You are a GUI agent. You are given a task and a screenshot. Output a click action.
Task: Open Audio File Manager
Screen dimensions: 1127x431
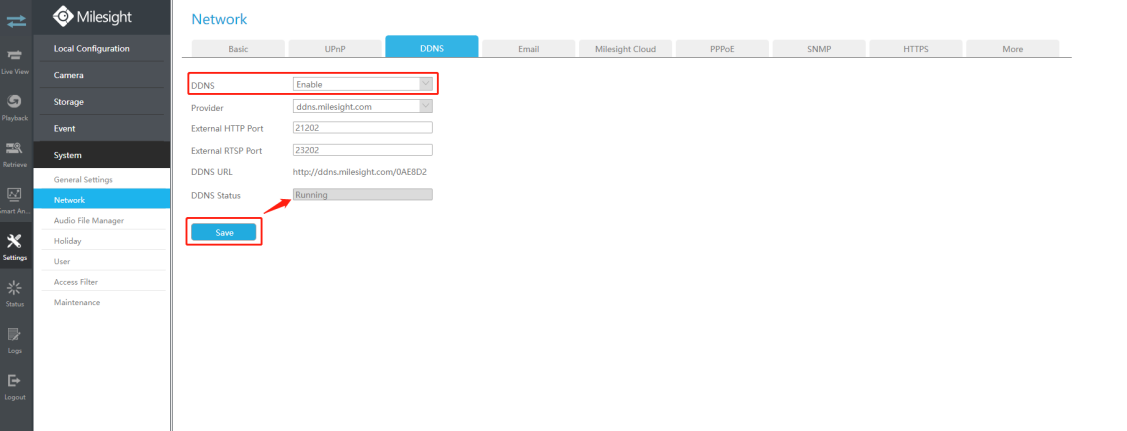tap(102, 221)
